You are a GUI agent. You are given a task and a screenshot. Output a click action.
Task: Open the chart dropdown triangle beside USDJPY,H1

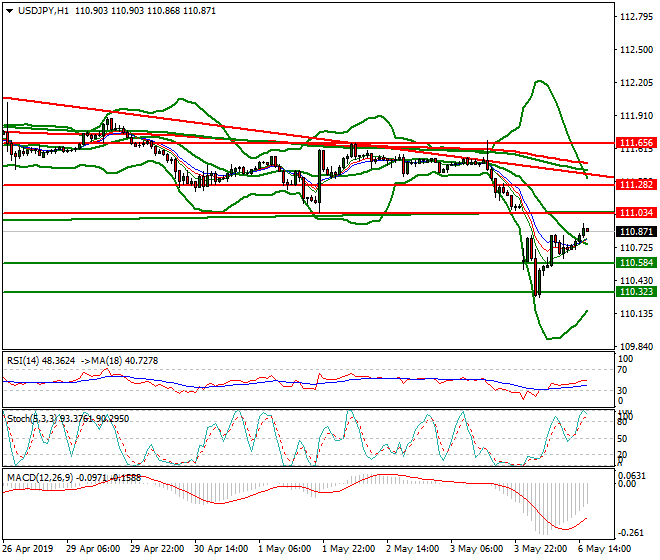[x=9, y=11]
